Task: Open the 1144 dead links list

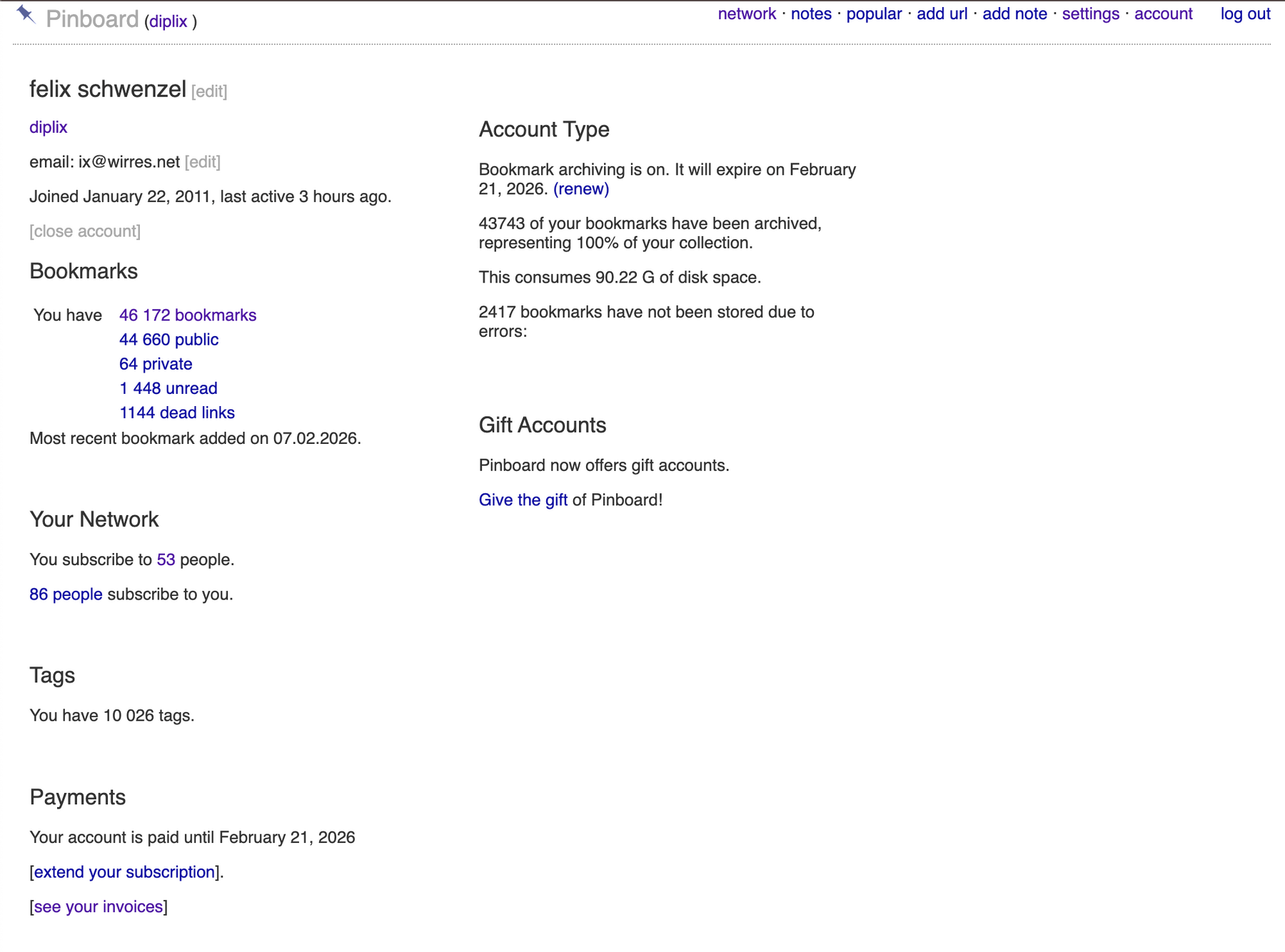Action: point(176,412)
